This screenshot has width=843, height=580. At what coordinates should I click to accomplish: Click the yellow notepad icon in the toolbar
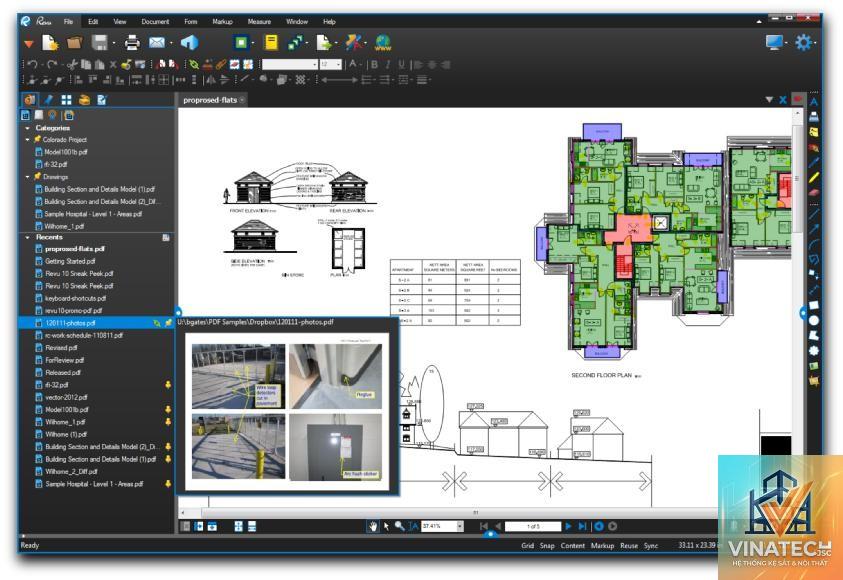[x=272, y=42]
